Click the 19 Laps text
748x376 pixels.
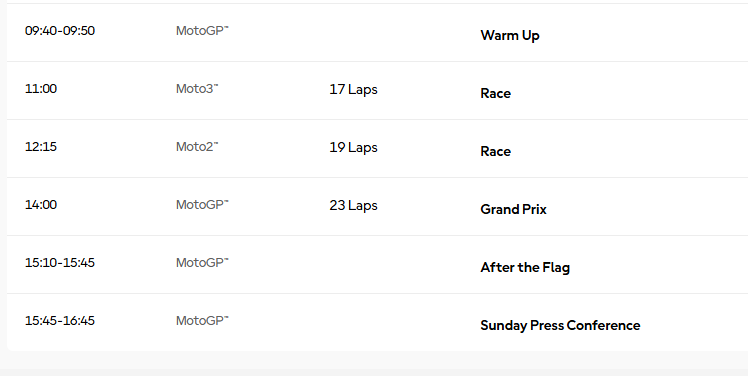[353, 147]
